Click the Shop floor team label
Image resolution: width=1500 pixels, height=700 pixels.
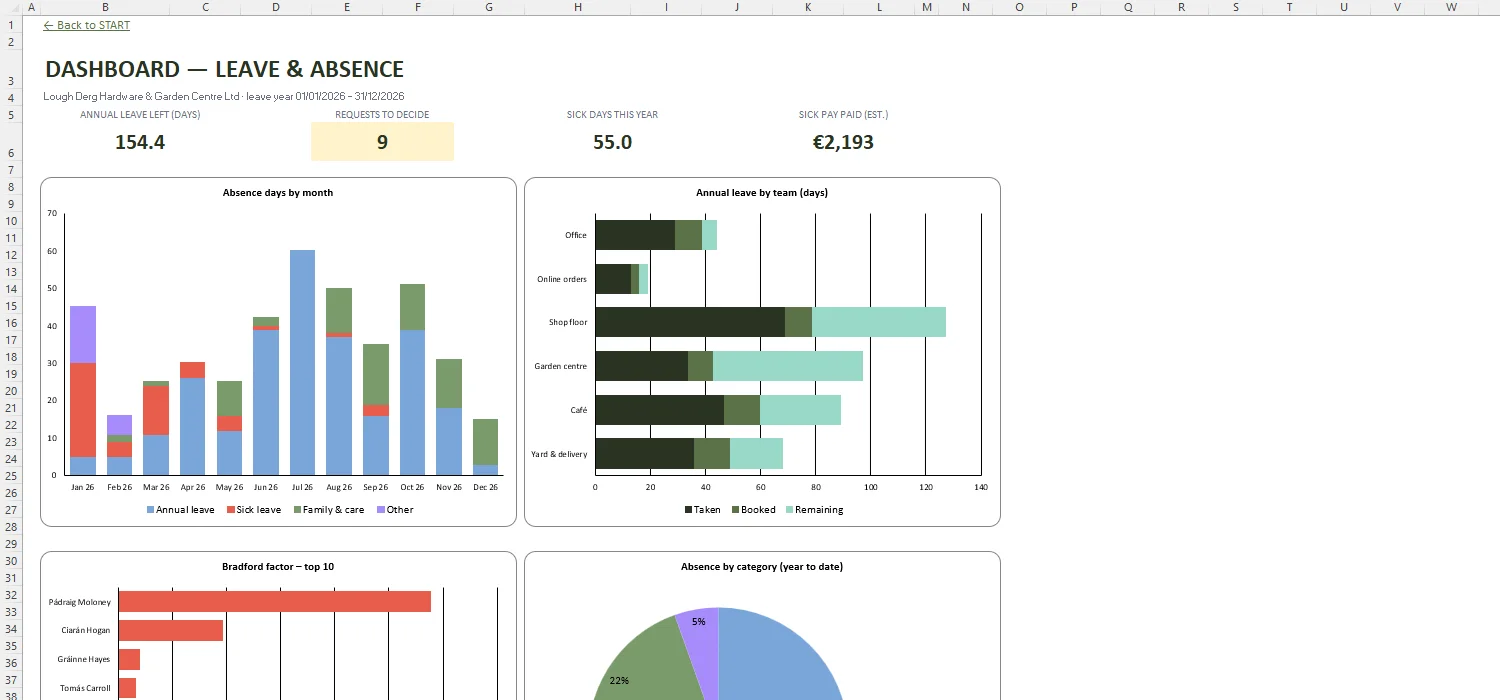[568, 323]
